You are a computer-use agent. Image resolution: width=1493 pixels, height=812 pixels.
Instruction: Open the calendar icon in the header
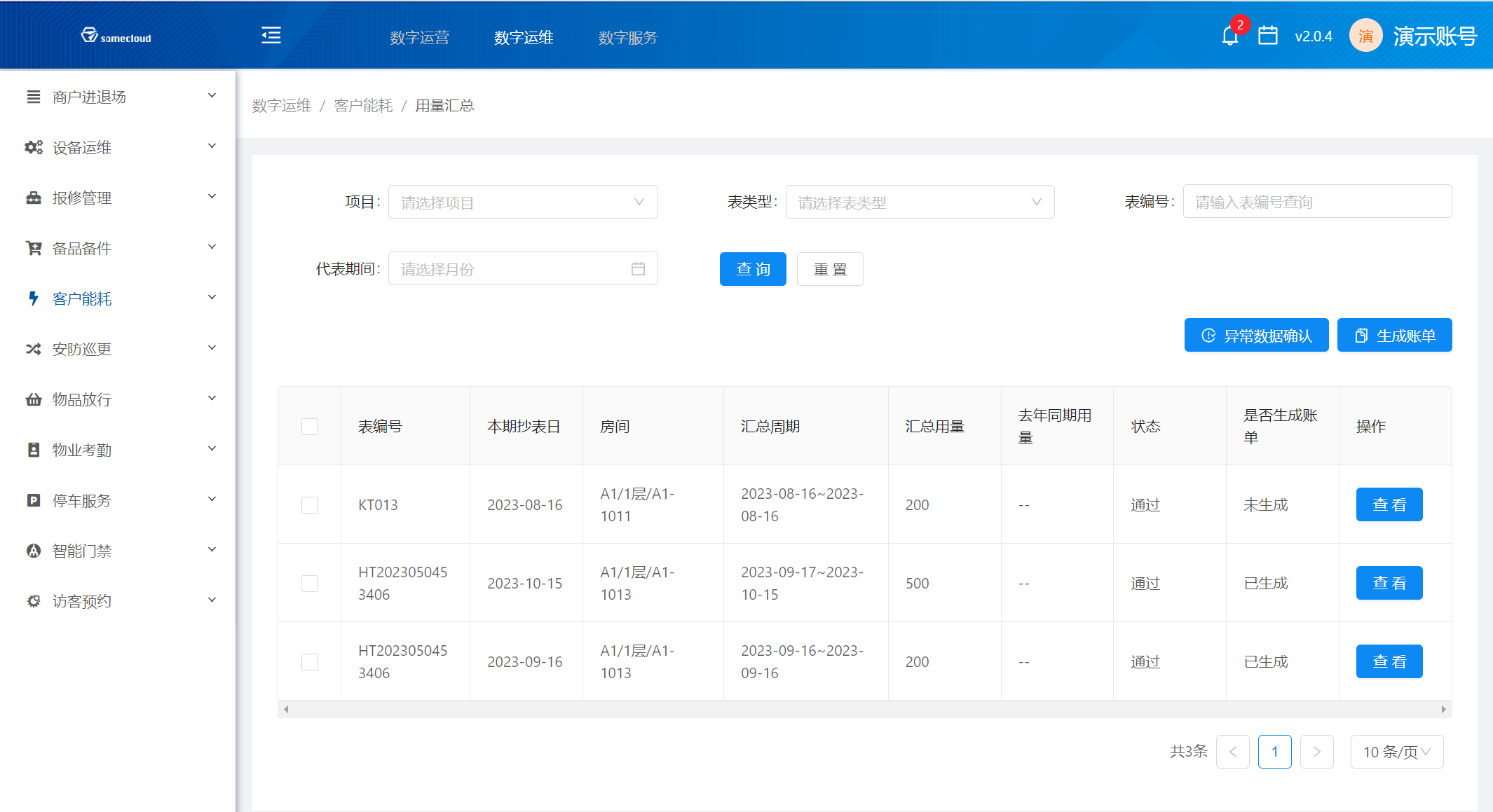[x=1268, y=35]
